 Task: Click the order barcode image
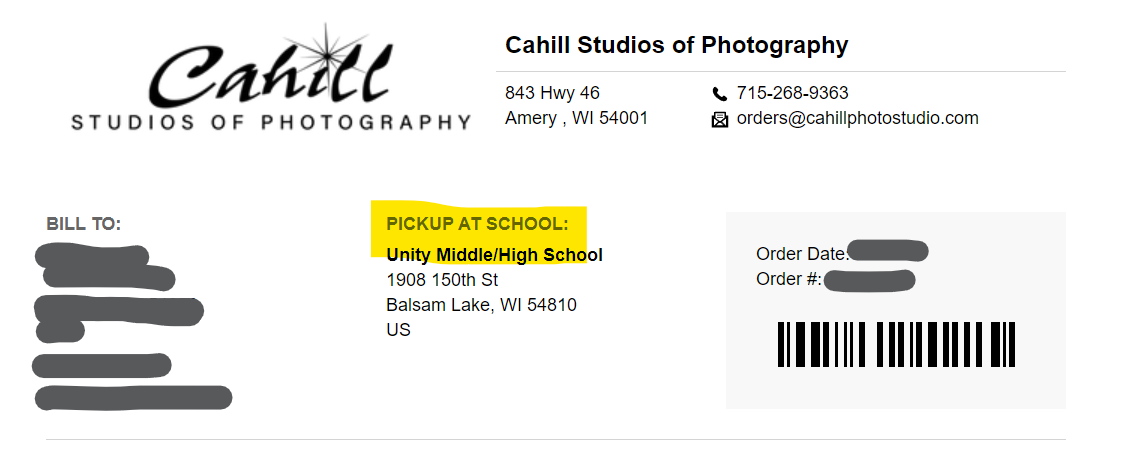896,345
